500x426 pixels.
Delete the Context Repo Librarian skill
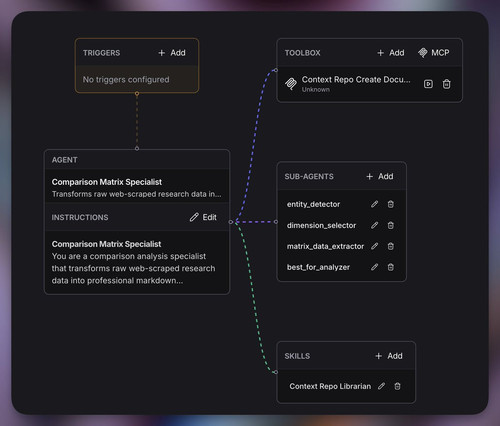pos(397,386)
